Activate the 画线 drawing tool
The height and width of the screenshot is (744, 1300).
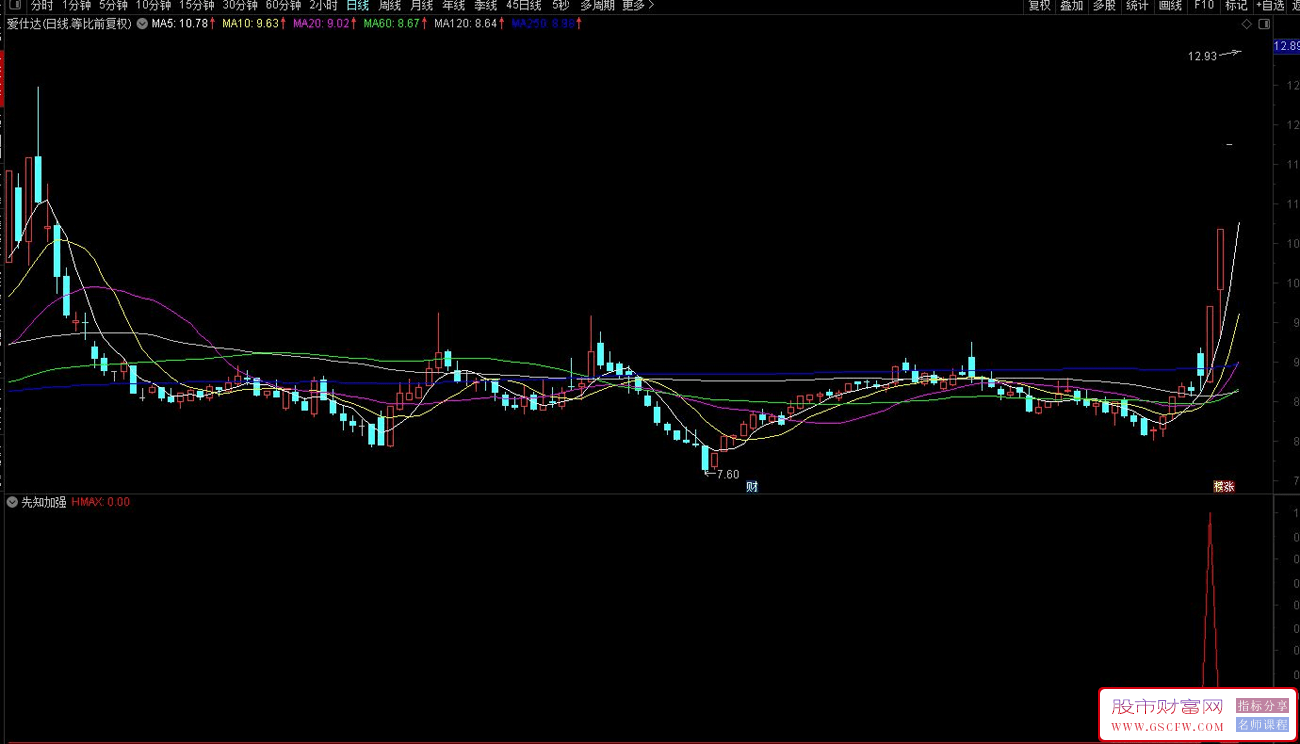pyautogui.click(x=1170, y=6)
